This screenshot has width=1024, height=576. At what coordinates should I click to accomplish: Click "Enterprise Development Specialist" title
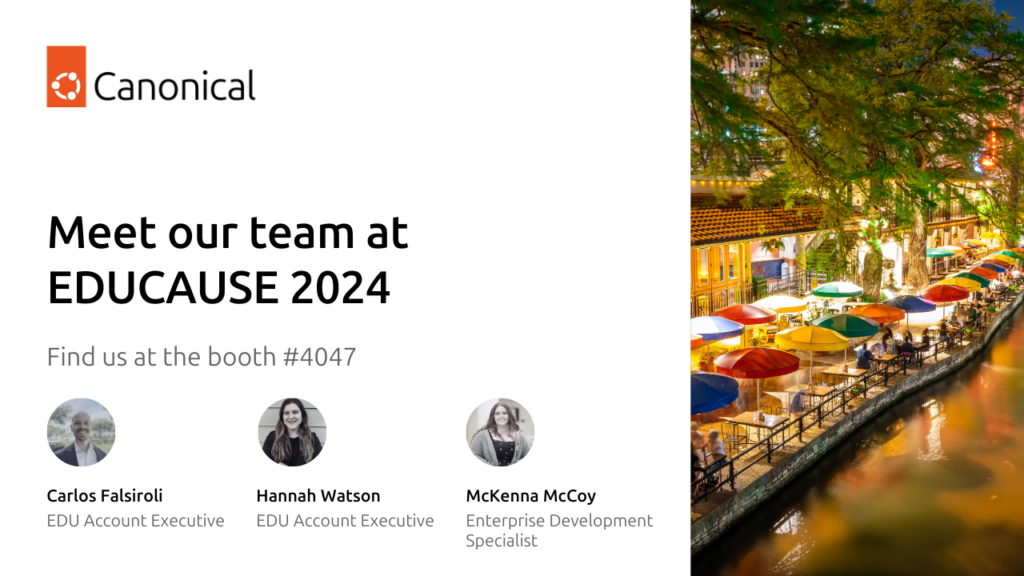(x=559, y=530)
